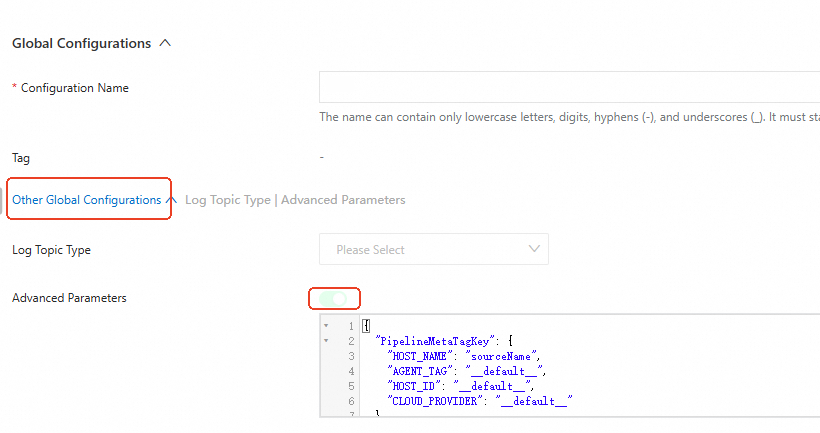Screen dimensions: 820x433
Task: Collapse Other Global Configurations link
Action: tap(94, 200)
